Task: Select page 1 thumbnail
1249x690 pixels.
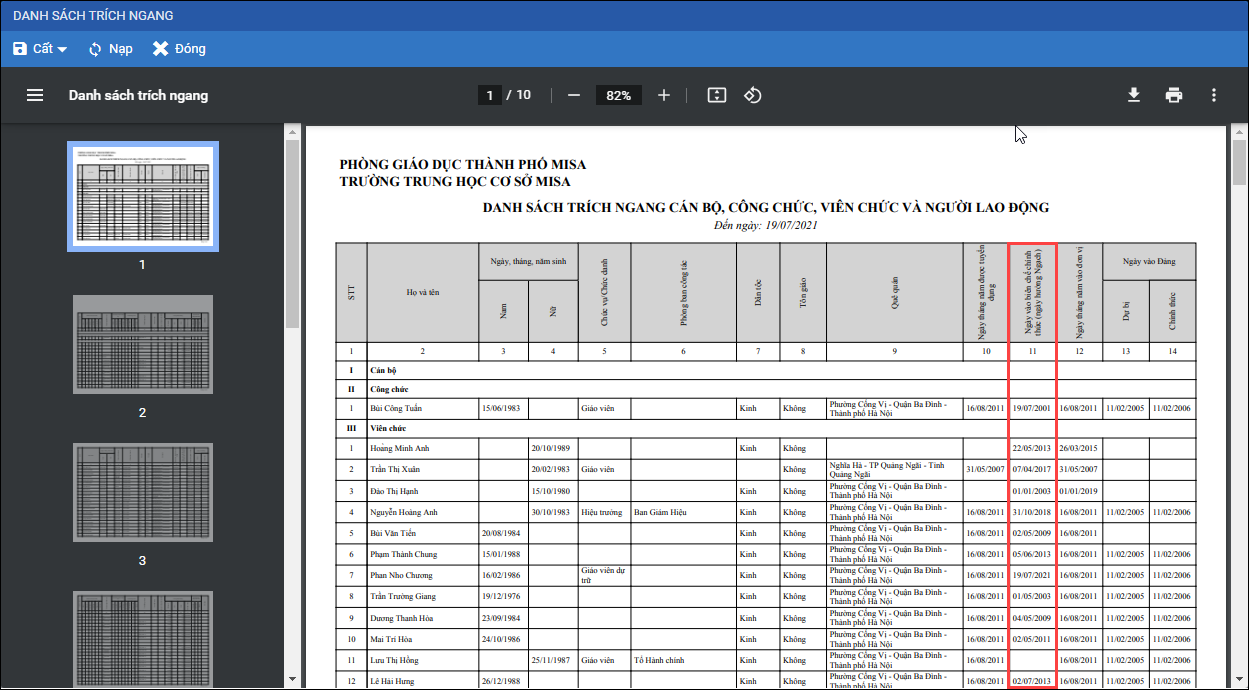Action: (142, 196)
